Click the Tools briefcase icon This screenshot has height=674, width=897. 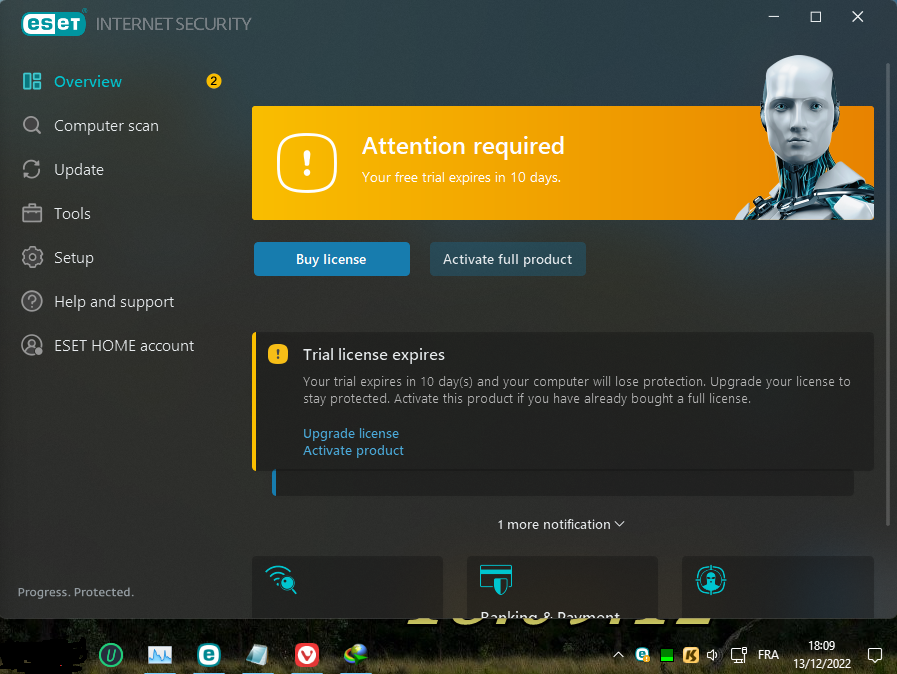(x=32, y=213)
